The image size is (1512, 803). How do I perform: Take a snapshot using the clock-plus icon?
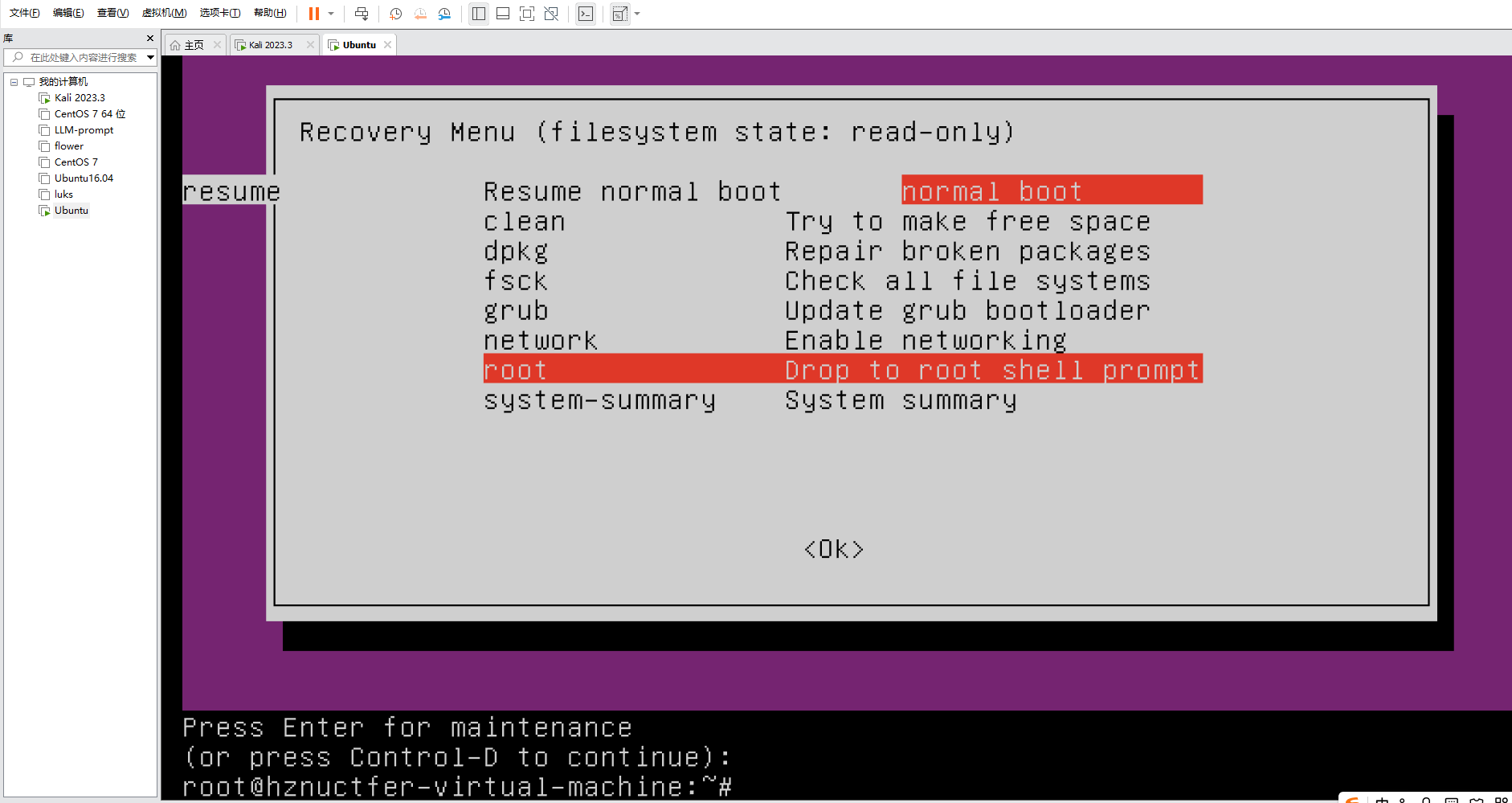pos(395,14)
